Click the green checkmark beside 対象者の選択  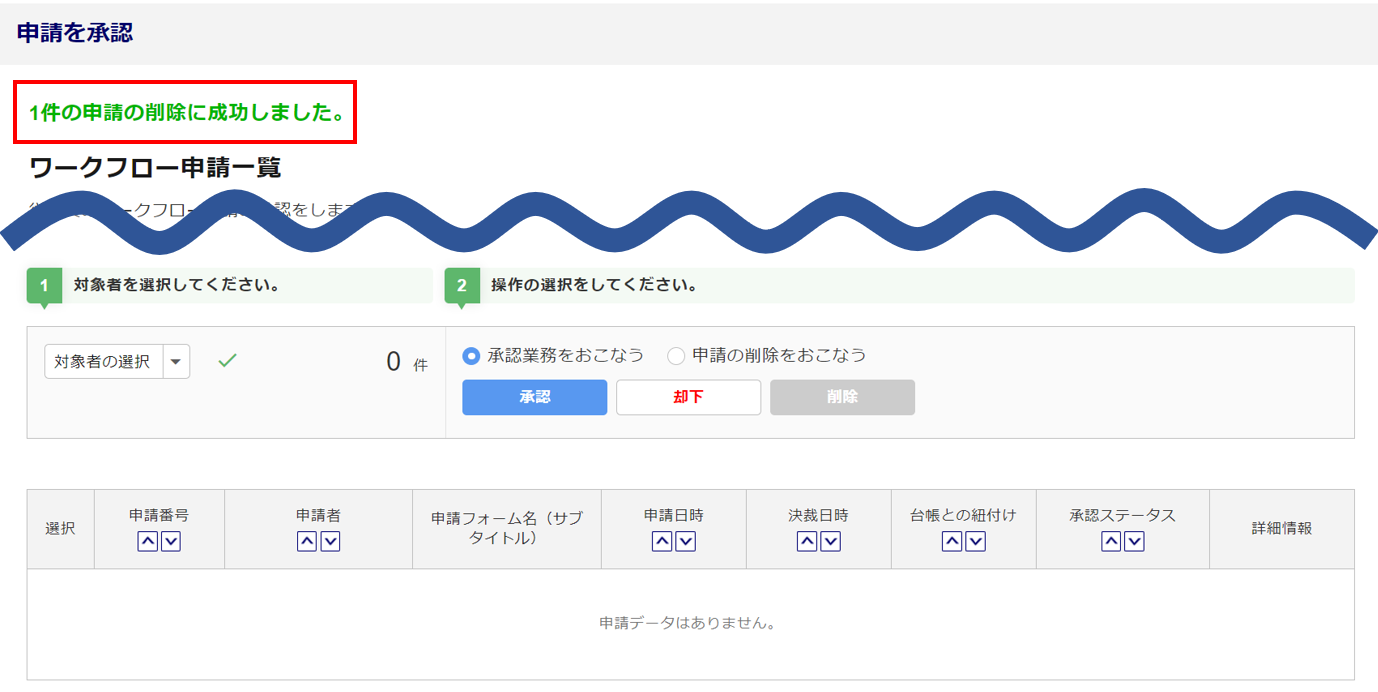pos(228,361)
